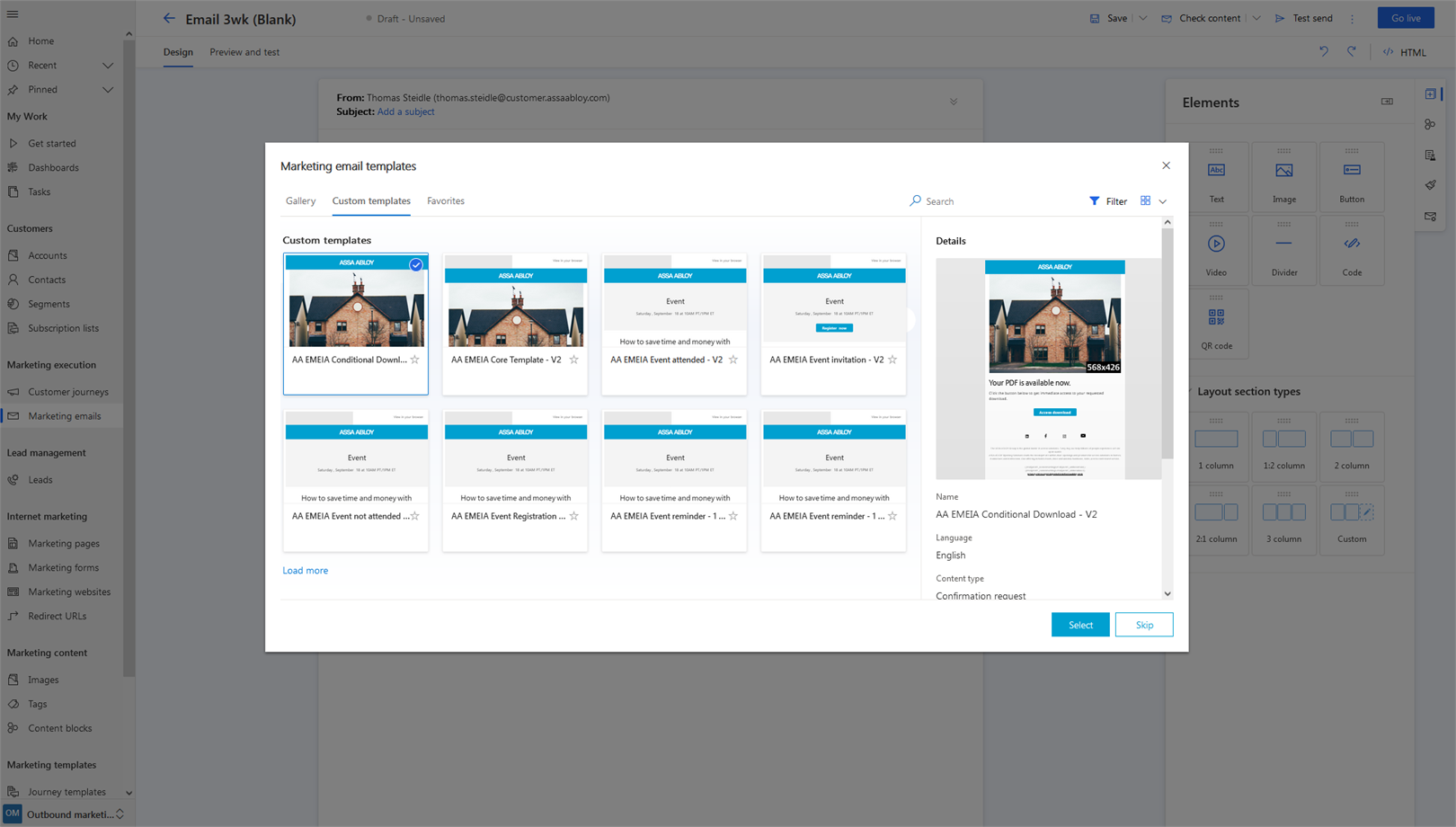
Task: Click the back arrow beside Email 3wk
Action: [169, 19]
